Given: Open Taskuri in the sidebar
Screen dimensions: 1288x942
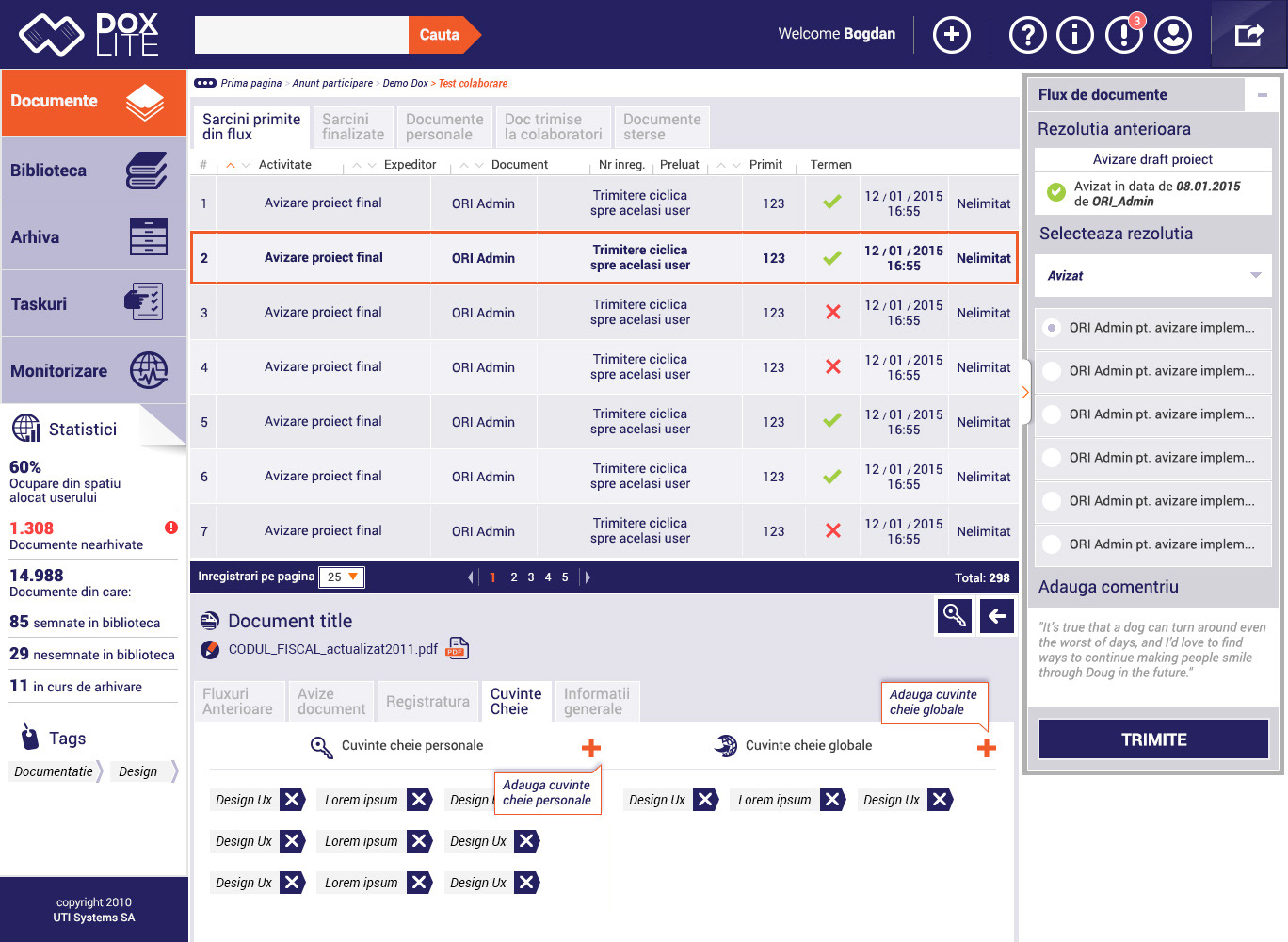Looking at the screenshot, I should pyautogui.click(x=93, y=304).
